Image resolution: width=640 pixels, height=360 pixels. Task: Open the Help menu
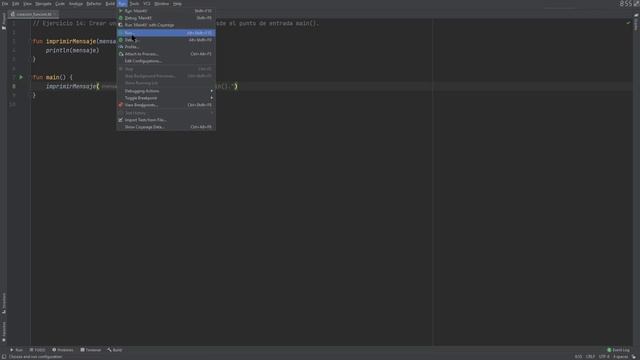pos(177,4)
